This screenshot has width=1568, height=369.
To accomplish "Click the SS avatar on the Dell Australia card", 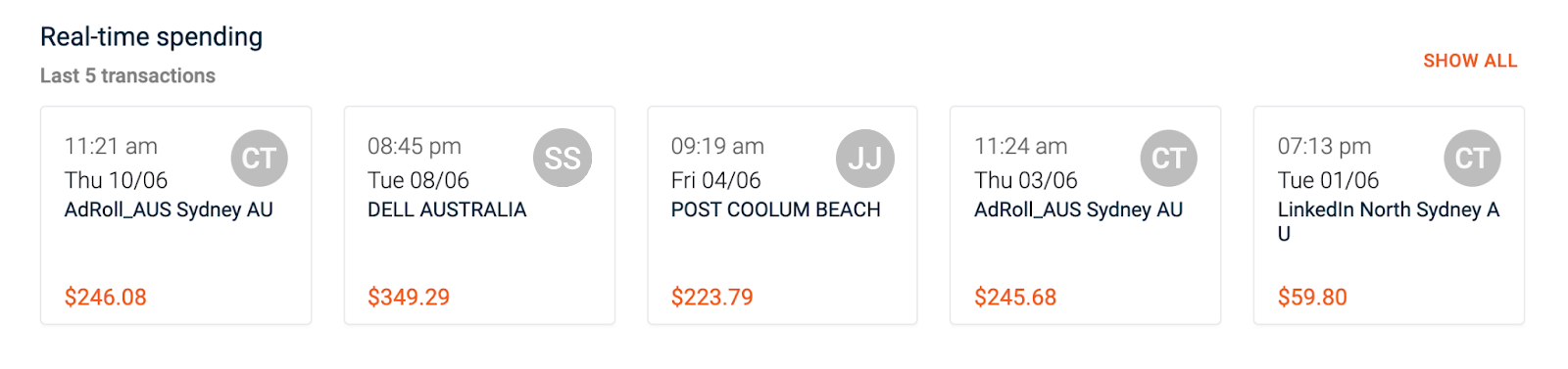I will coord(563,158).
